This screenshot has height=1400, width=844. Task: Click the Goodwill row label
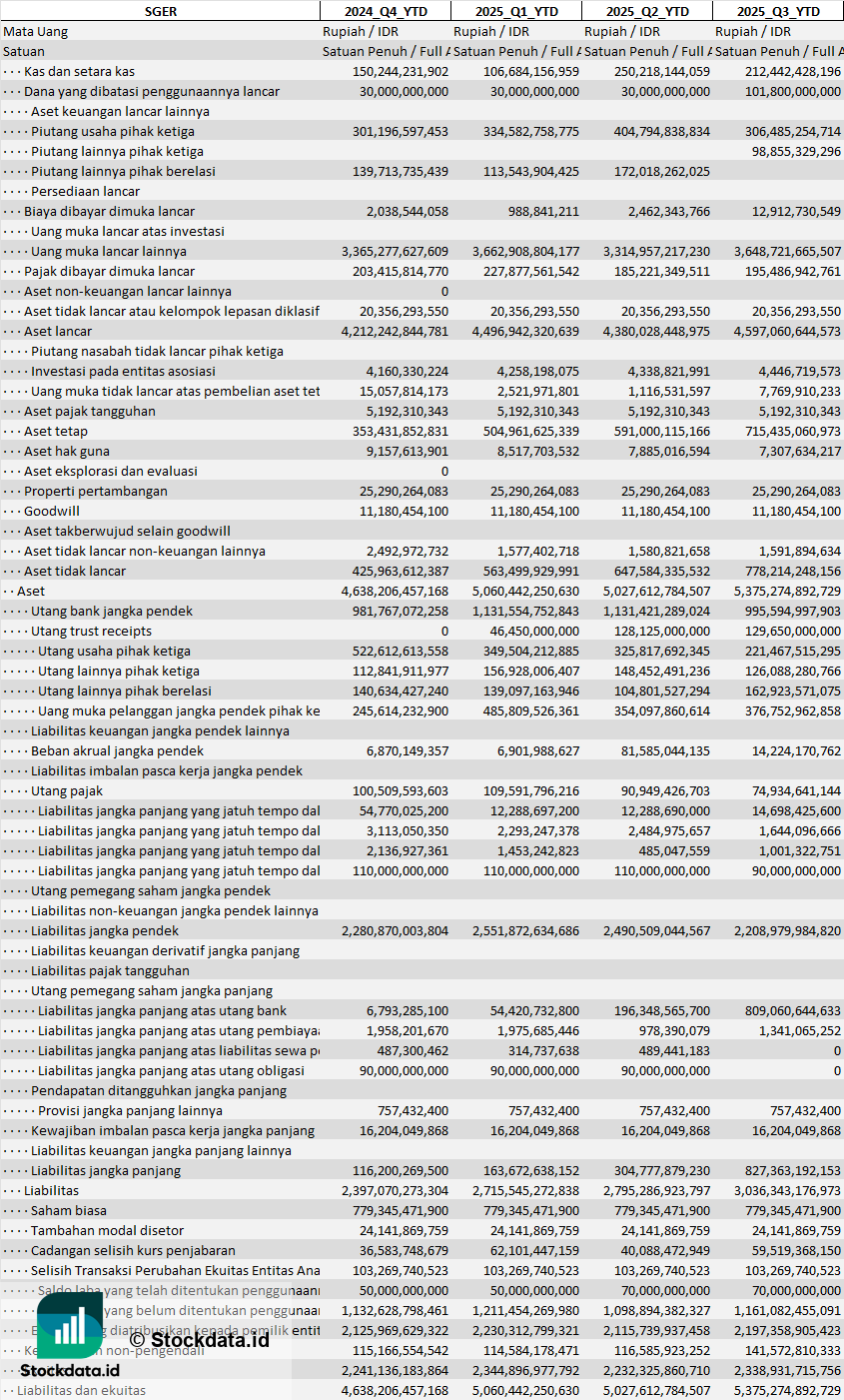tap(52, 511)
